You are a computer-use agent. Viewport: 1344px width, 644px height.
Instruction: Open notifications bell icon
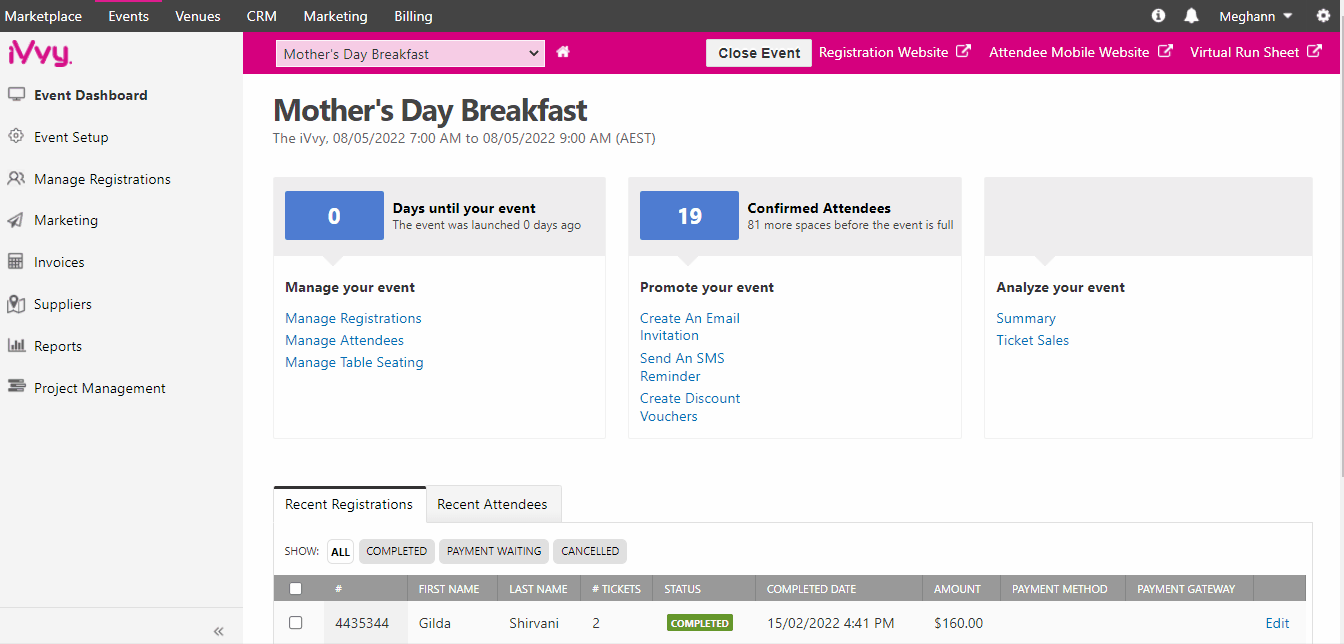pos(1191,16)
